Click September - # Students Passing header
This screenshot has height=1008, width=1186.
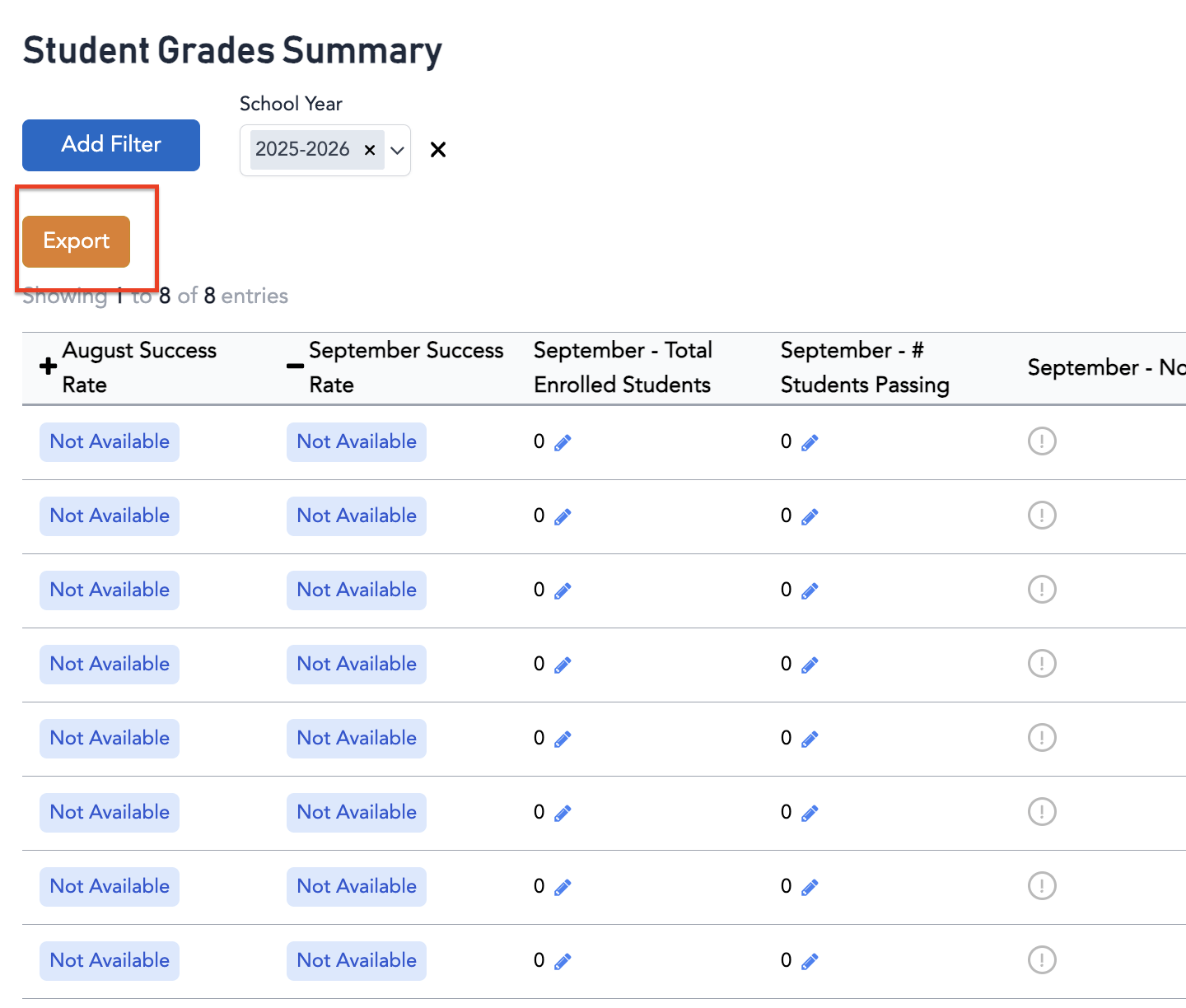[865, 367]
